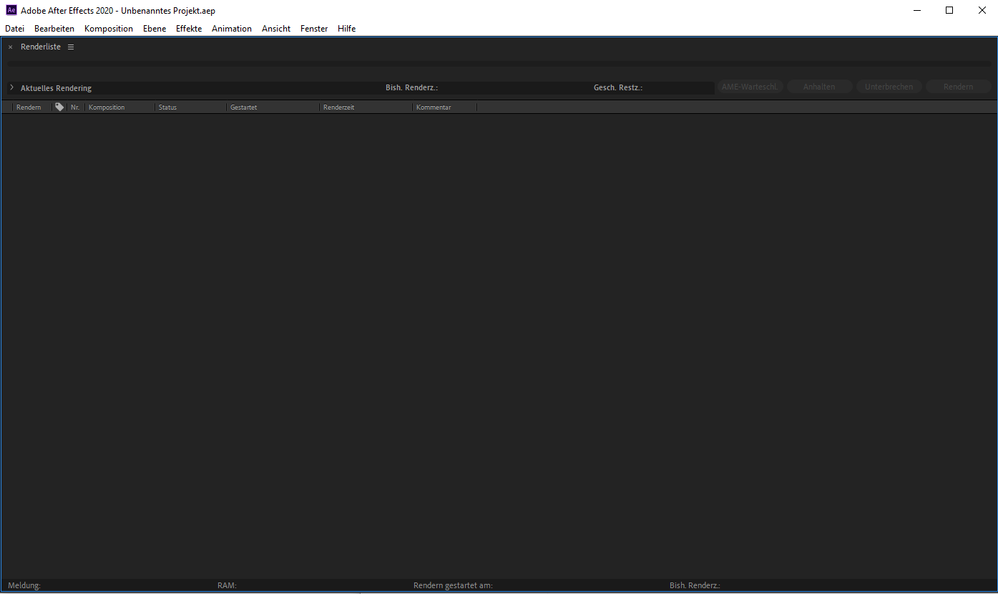Viewport: 998px width, 594px height.
Task: Click the 'Meldung:' status bar entry
Action: coord(24,585)
